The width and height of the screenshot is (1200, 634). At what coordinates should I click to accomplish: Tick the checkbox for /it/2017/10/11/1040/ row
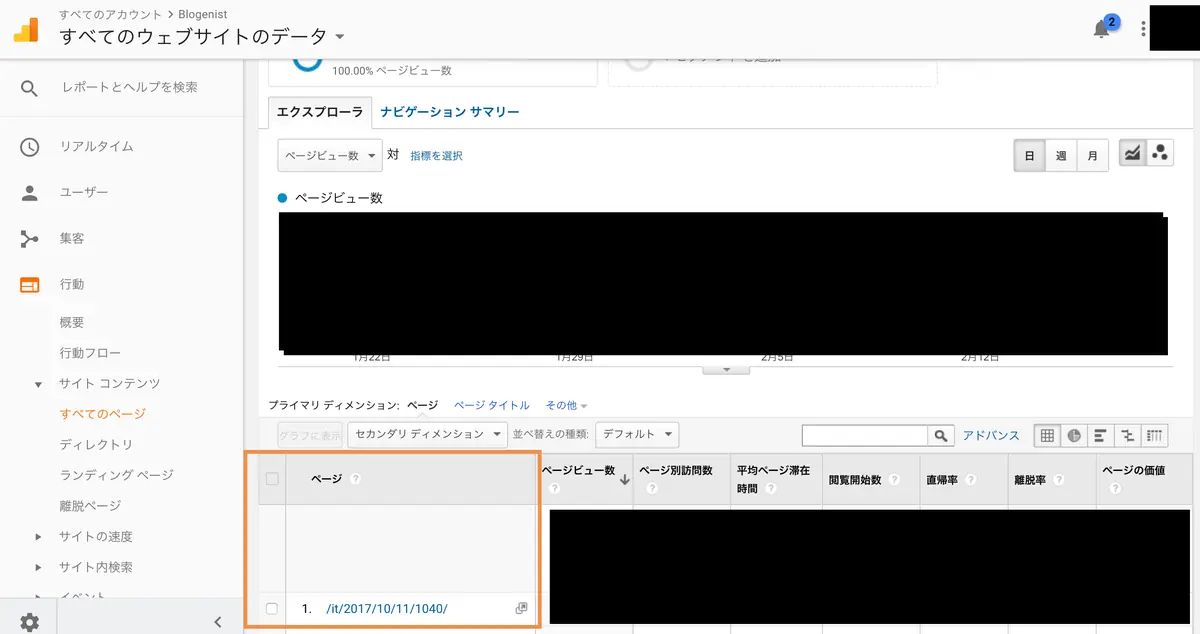tap(272, 609)
